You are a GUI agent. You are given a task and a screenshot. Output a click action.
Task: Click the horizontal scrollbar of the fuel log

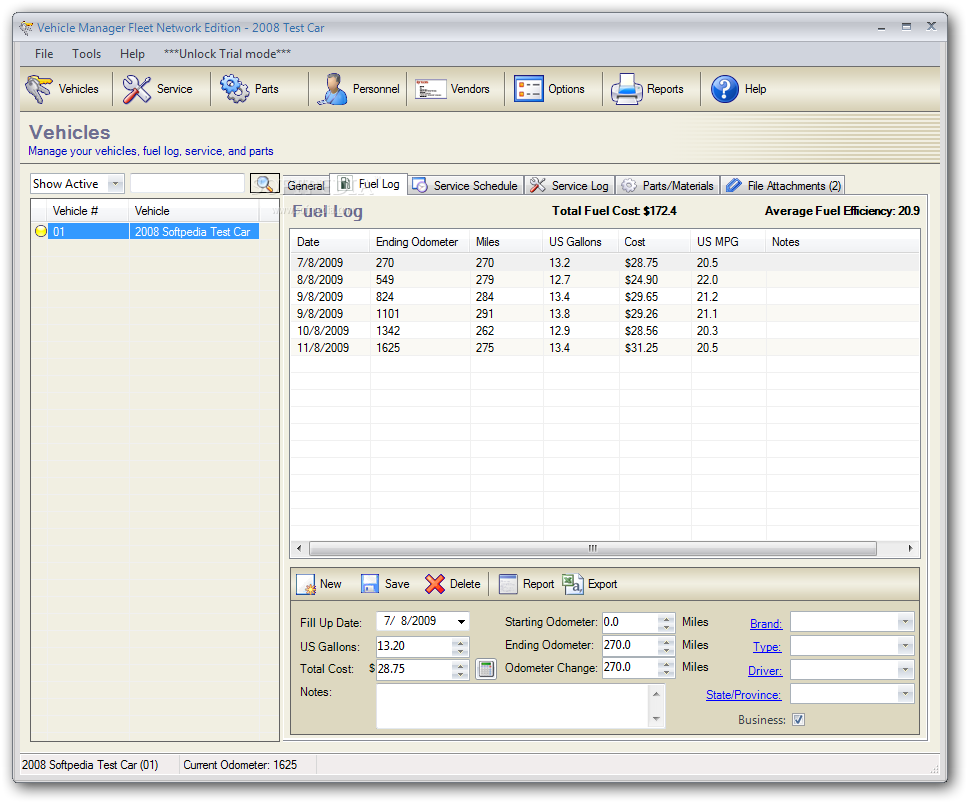click(592, 548)
